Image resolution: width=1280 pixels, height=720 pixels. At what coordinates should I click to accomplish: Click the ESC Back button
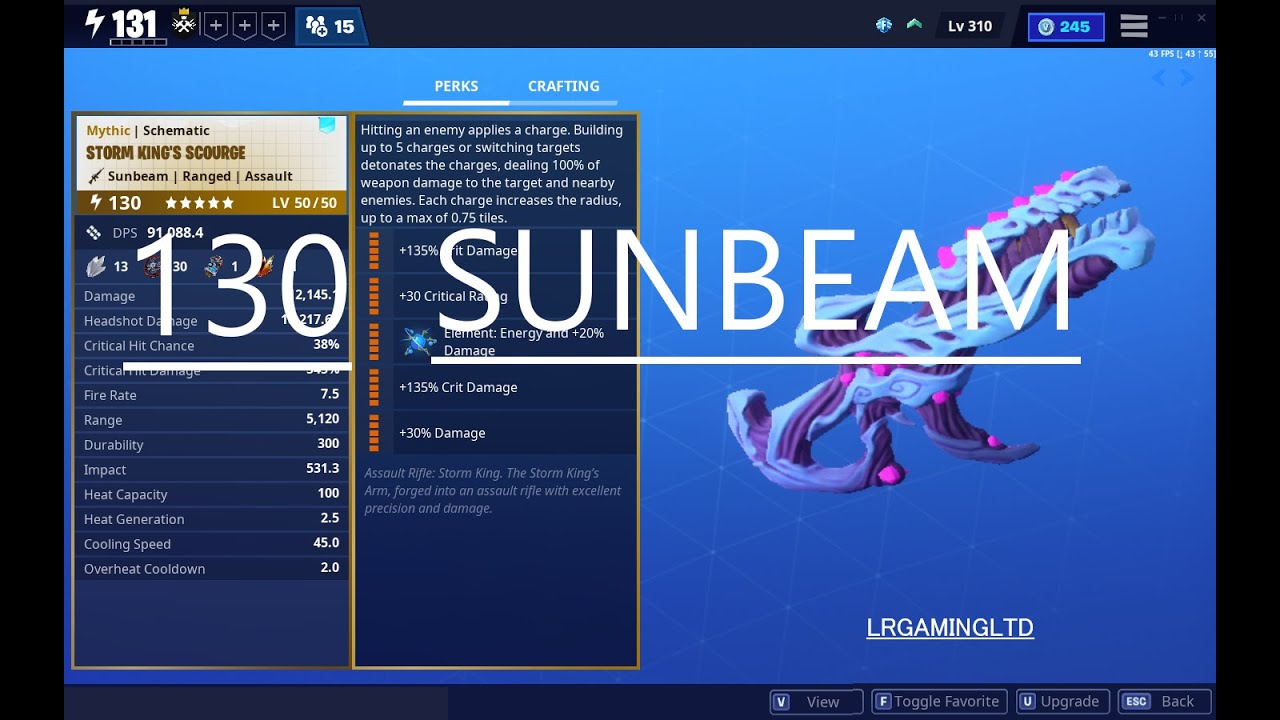pos(1165,702)
